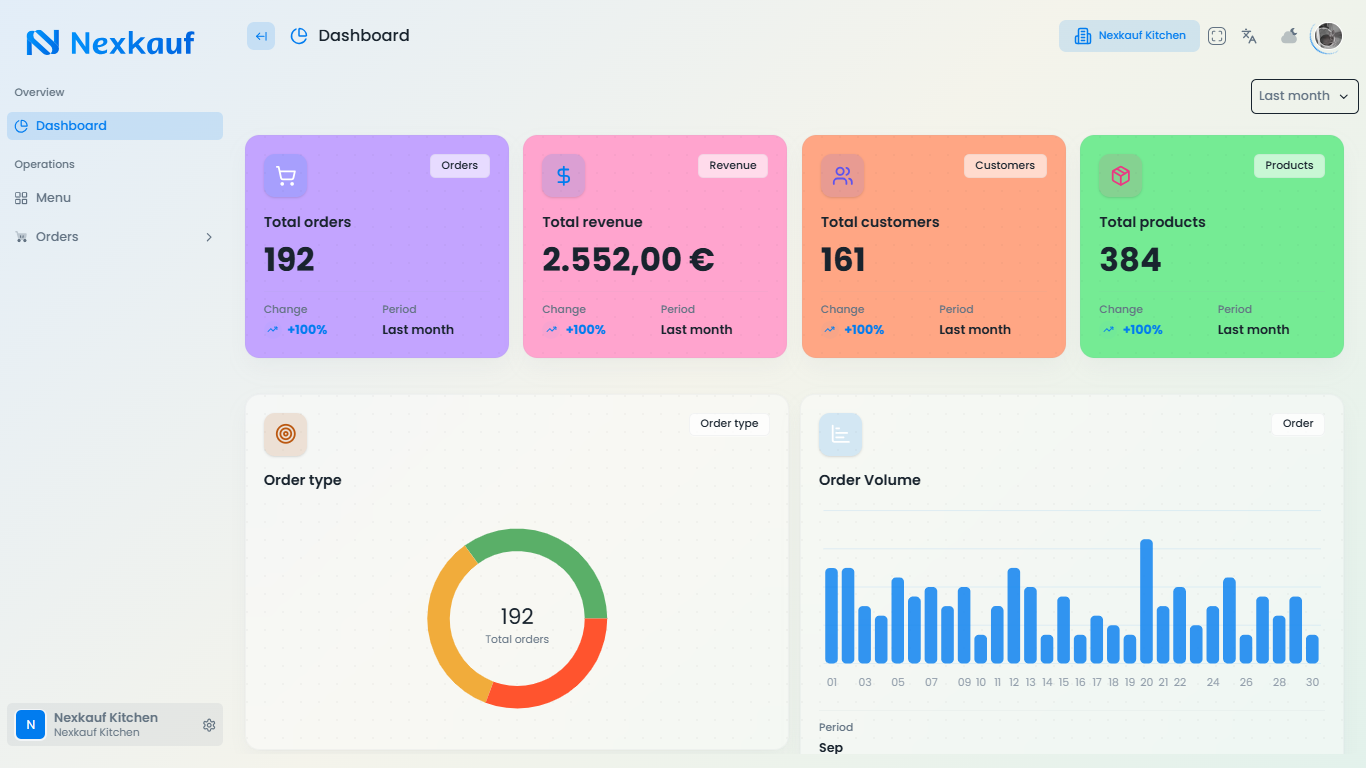The height and width of the screenshot is (768, 1366).
Task: Select the fullscreen icon in the top bar
Action: [x=1216, y=35]
